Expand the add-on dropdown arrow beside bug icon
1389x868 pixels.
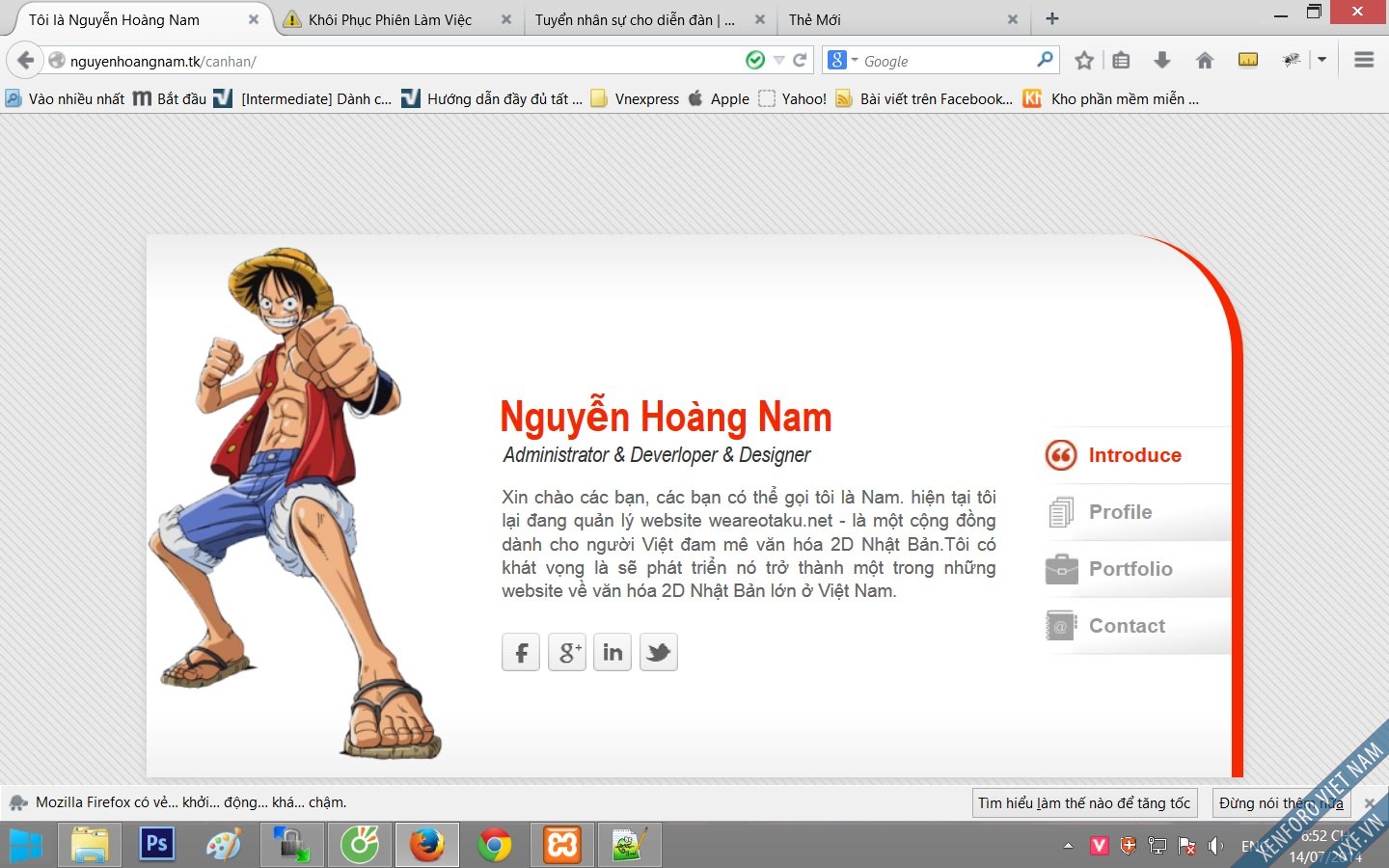click(x=1321, y=60)
